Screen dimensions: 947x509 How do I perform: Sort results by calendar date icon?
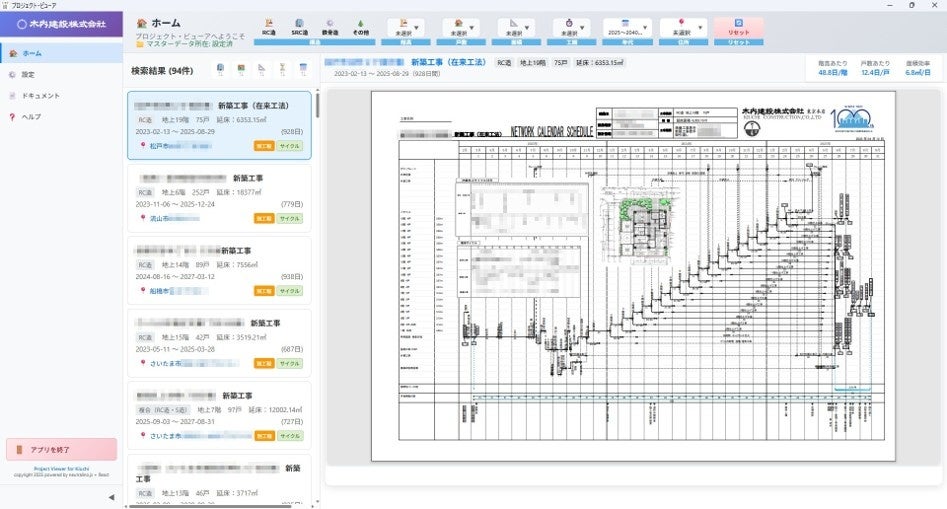[303, 69]
